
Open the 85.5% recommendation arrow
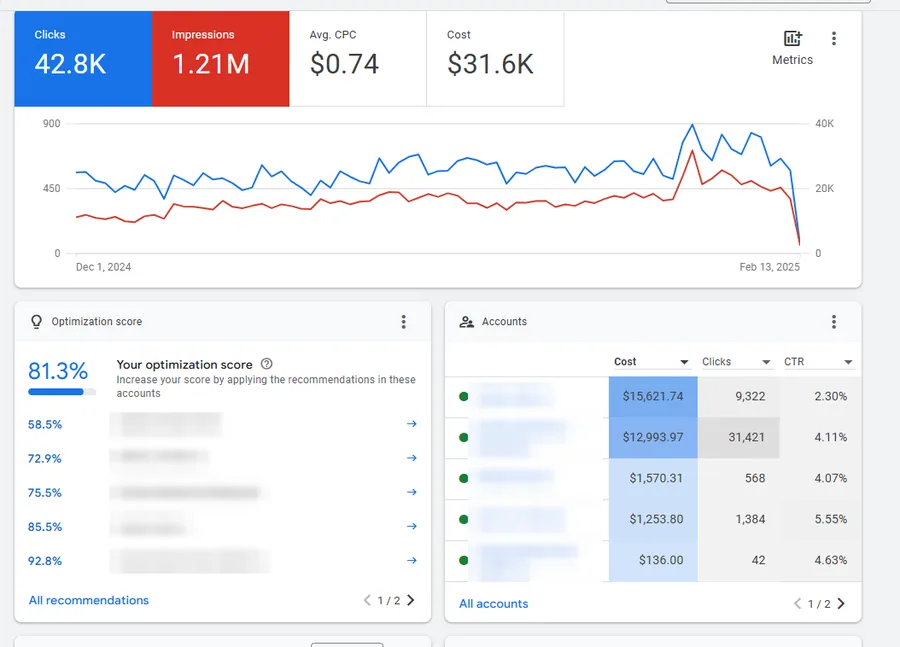pyautogui.click(x=412, y=526)
